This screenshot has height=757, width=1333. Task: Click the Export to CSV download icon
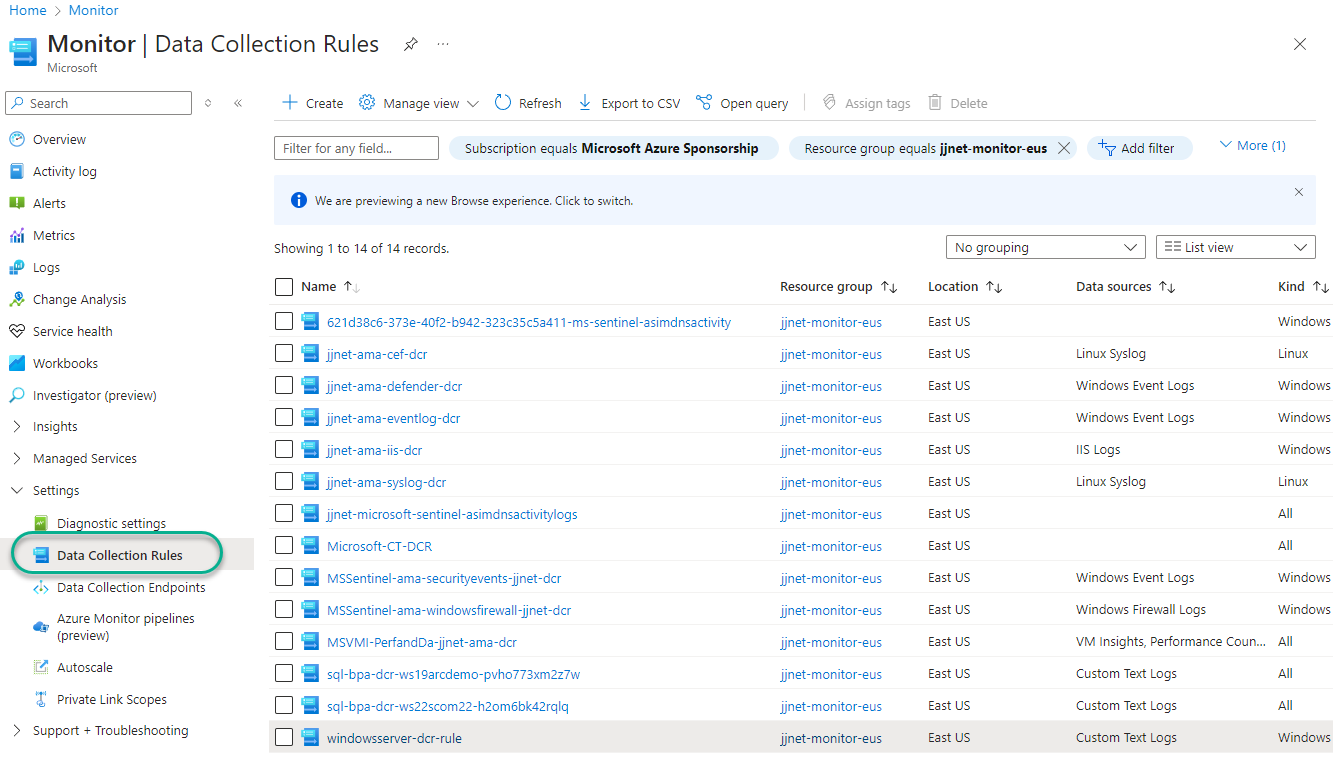(585, 103)
